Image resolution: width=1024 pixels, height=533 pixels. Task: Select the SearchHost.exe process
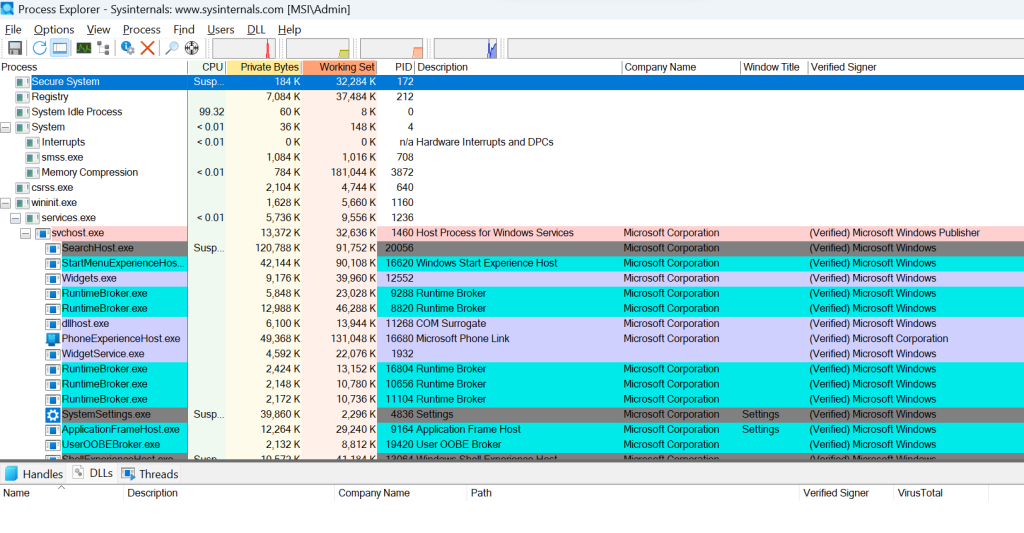click(512, 248)
